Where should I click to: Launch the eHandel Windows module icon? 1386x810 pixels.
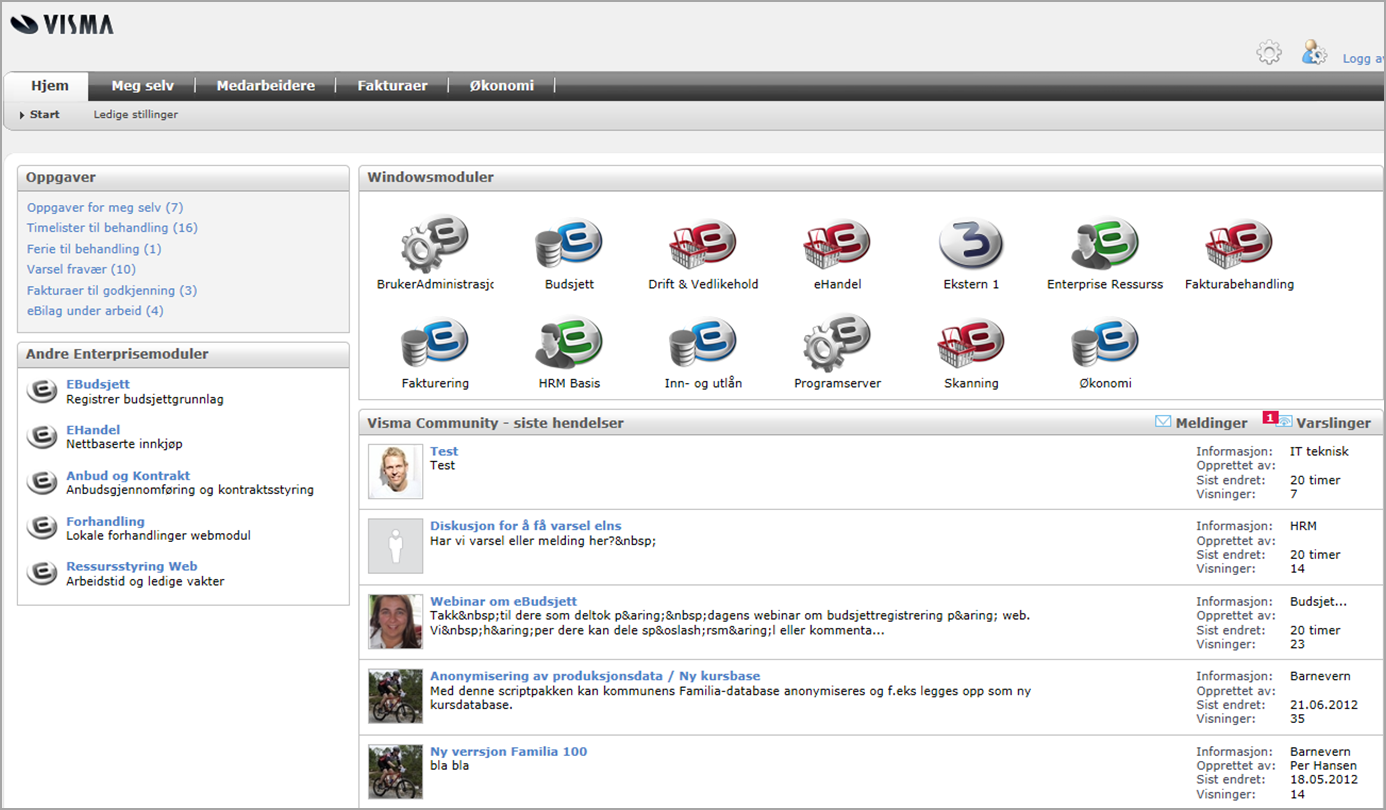click(837, 242)
